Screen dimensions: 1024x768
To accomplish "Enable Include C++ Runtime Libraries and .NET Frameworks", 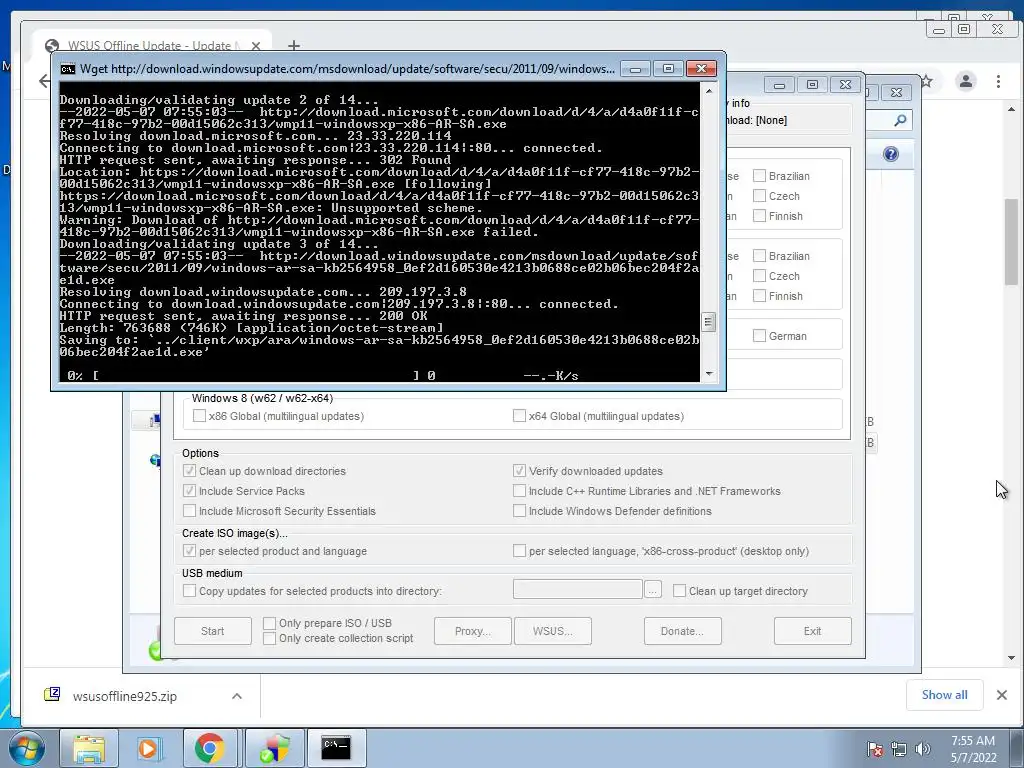I will pyautogui.click(x=519, y=490).
